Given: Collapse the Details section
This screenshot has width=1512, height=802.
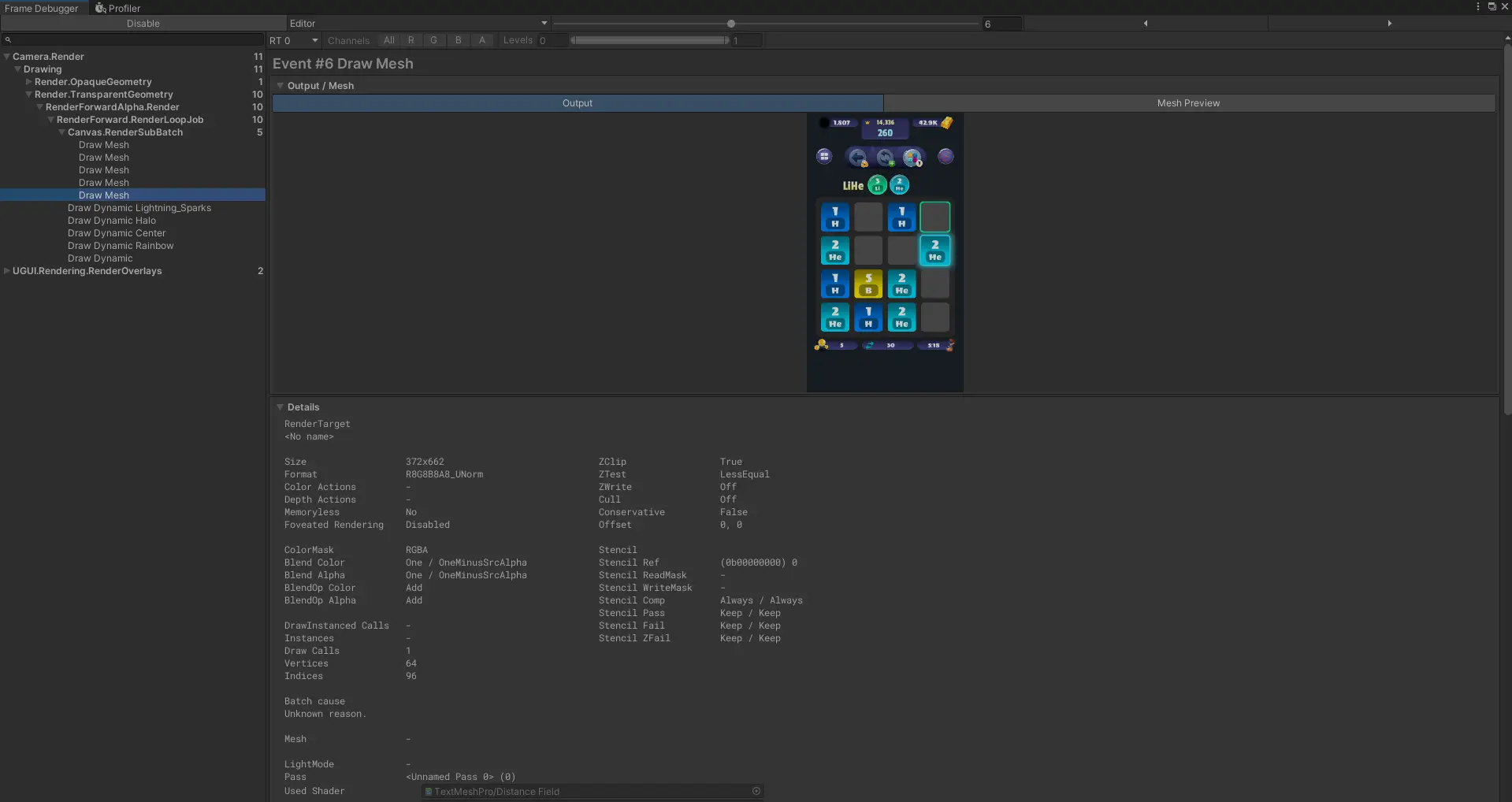Looking at the screenshot, I should 280,407.
